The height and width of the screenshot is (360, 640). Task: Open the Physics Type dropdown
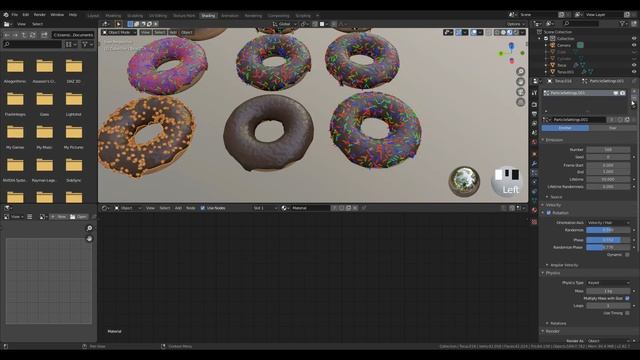tap(608, 282)
